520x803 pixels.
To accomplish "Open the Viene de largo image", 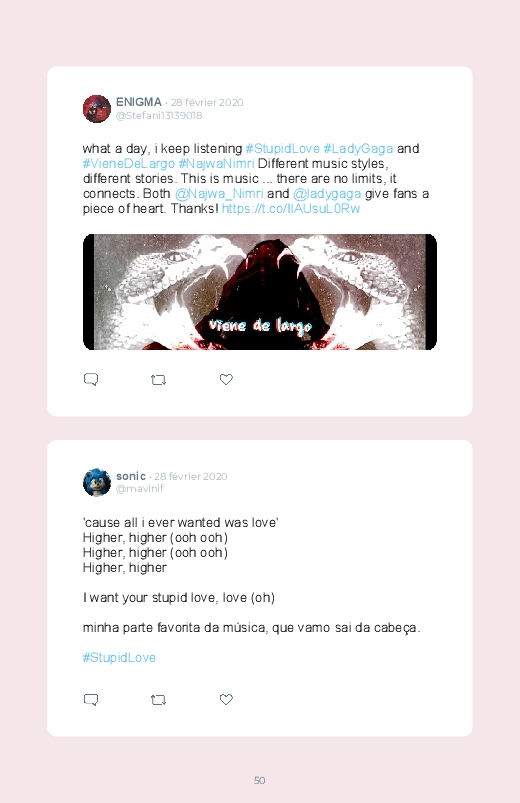I will [260, 292].
